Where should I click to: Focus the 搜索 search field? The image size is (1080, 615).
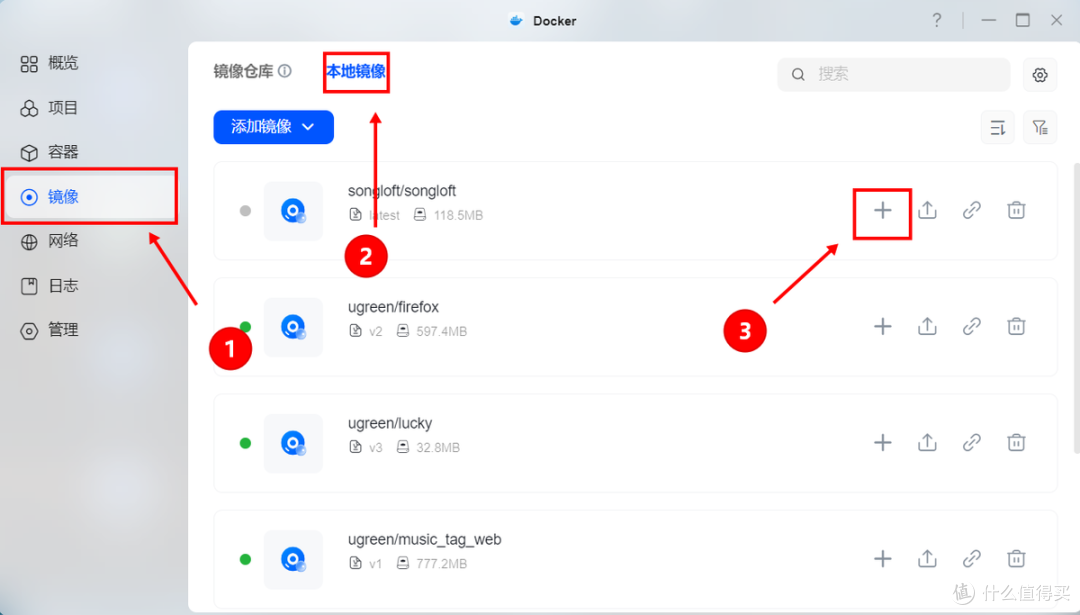click(x=893, y=74)
